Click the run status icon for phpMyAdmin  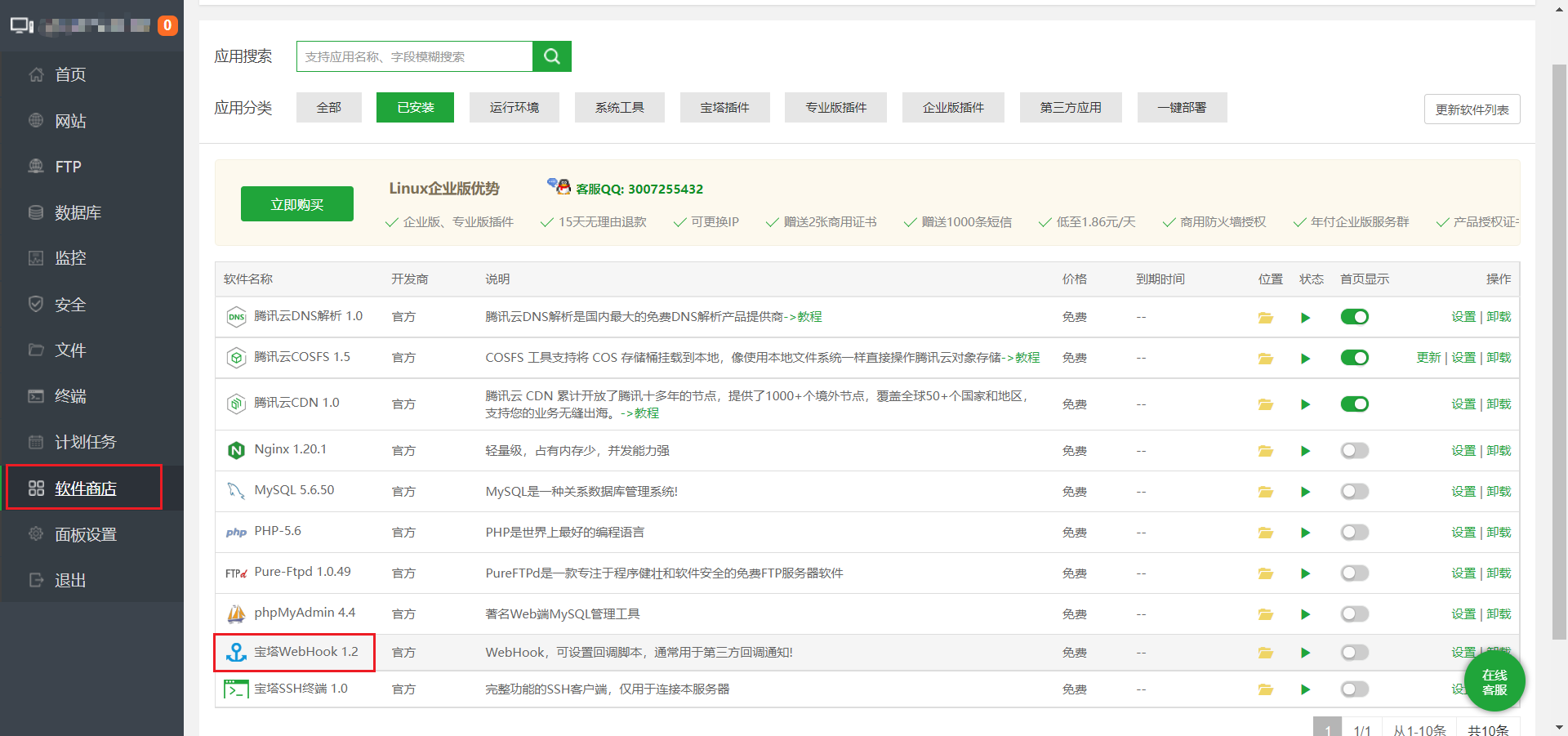(1305, 614)
